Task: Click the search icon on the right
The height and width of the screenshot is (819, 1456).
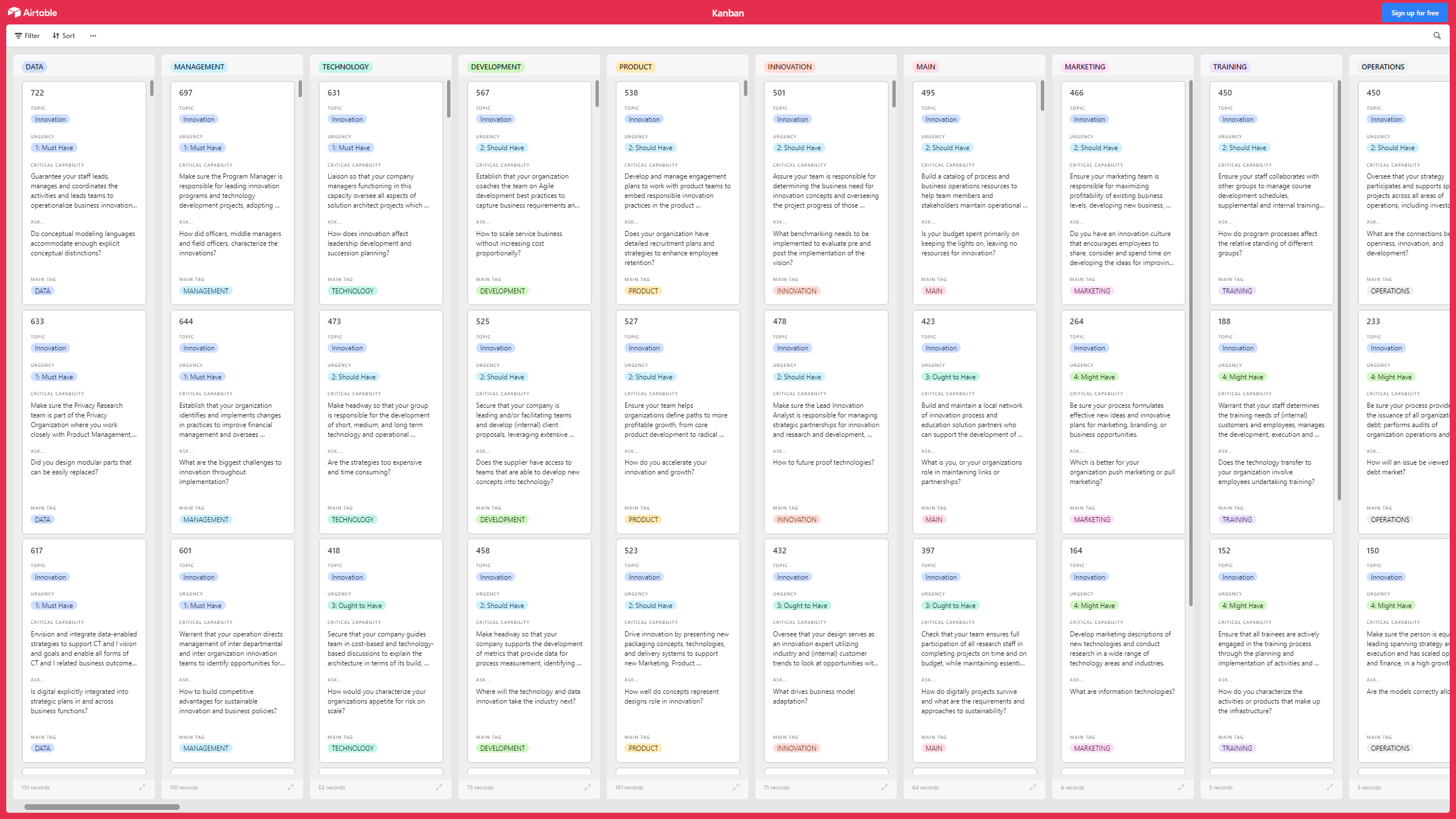Action: click(x=1437, y=35)
